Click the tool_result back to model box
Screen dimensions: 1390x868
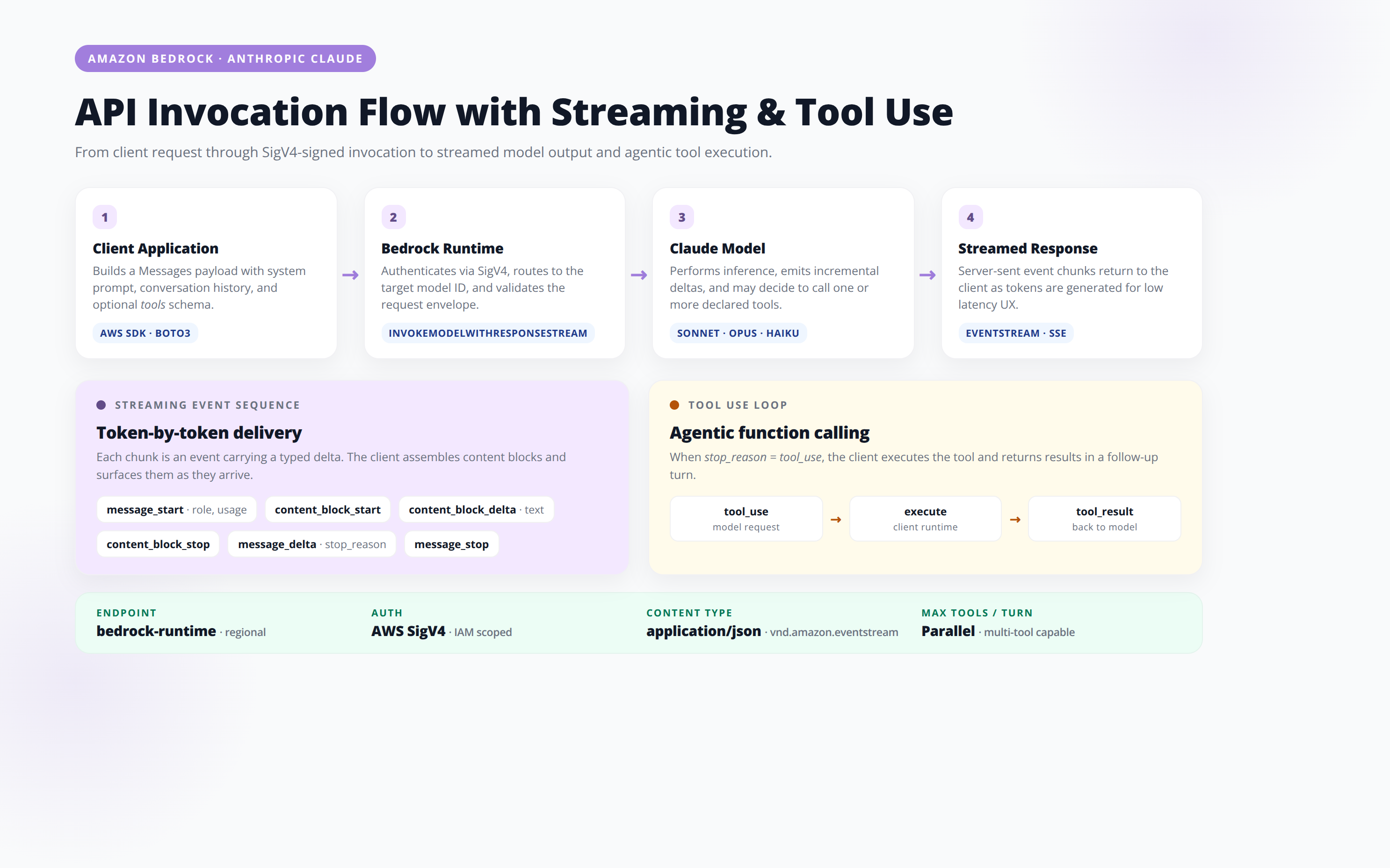[1104, 518]
